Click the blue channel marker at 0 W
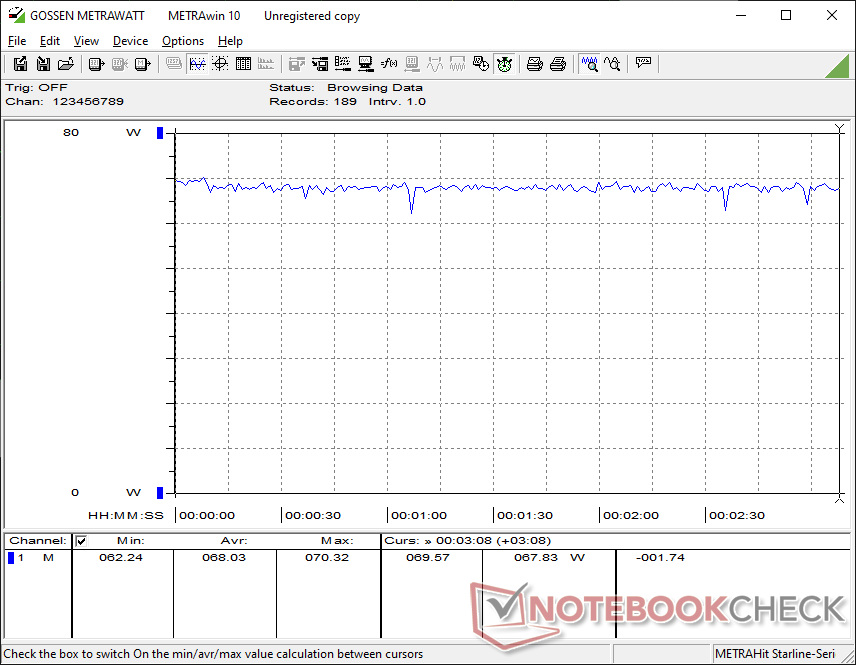 tap(160, 492)
